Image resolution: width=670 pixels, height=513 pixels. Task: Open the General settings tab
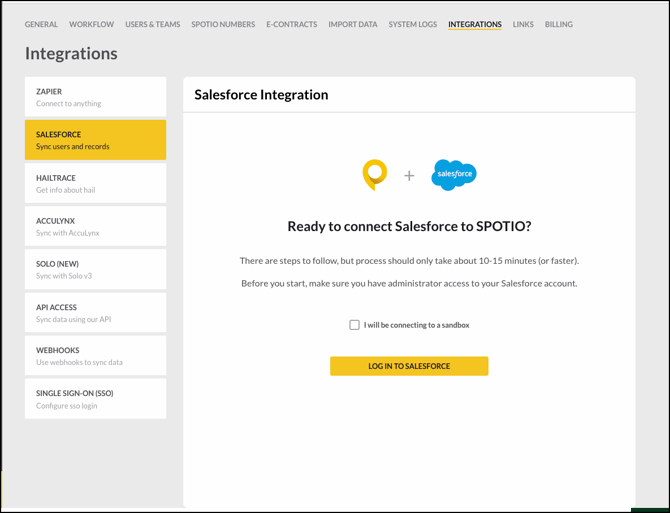[x=41, y=24]
